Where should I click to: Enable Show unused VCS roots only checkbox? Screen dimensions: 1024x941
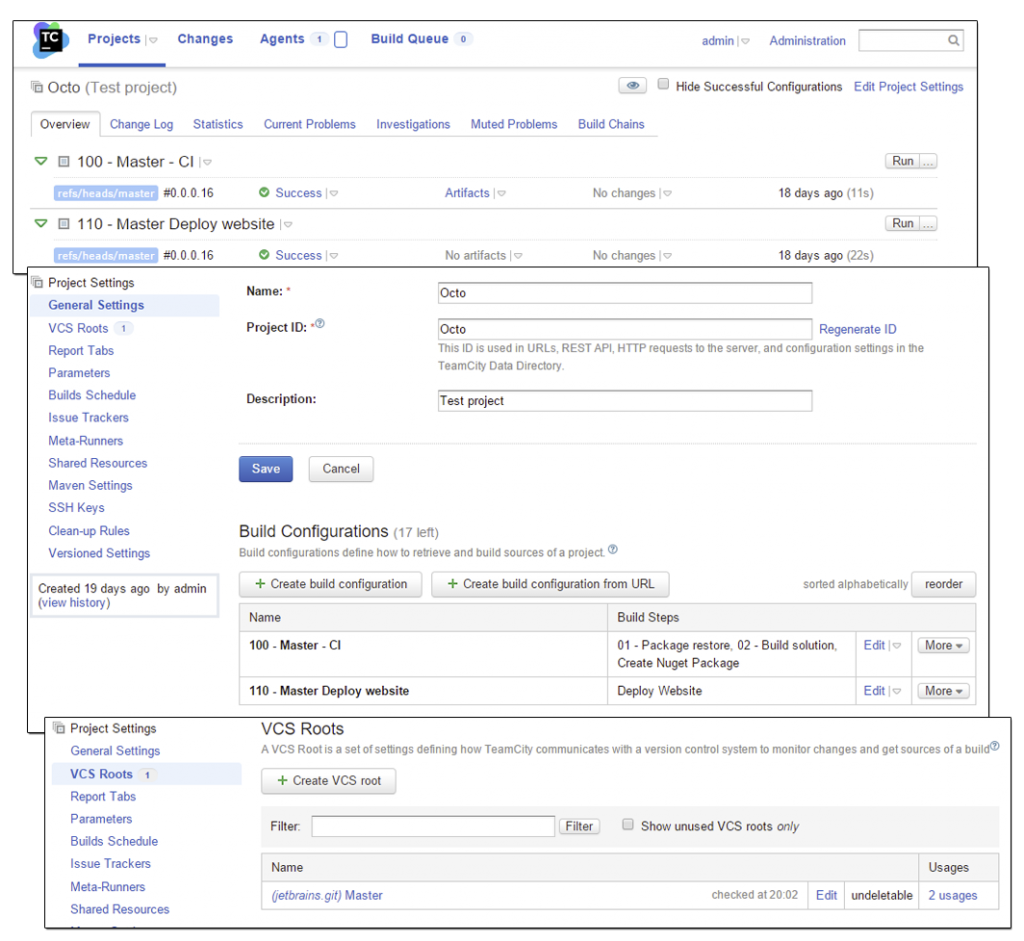(x=628, y=824)
